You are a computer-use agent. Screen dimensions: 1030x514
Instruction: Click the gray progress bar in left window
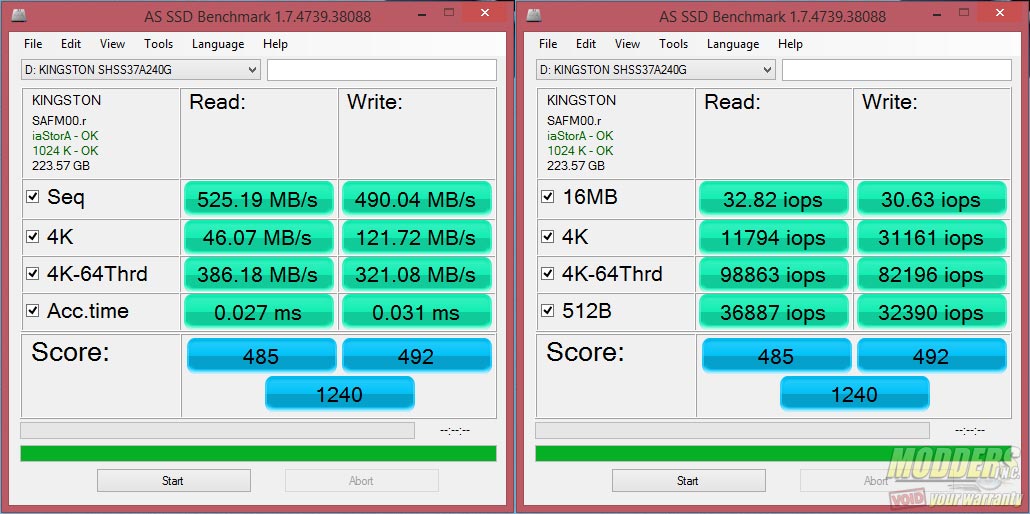[x=217, y=431]
